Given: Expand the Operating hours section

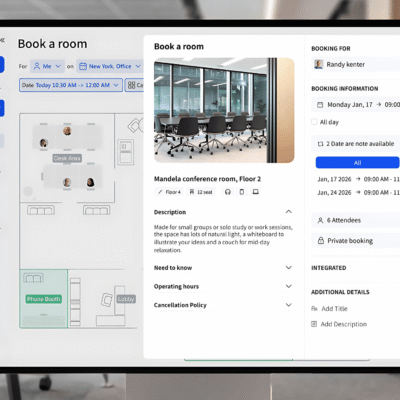Looking at the screenshot, I should pyautogui.click(x=289, y=286).
